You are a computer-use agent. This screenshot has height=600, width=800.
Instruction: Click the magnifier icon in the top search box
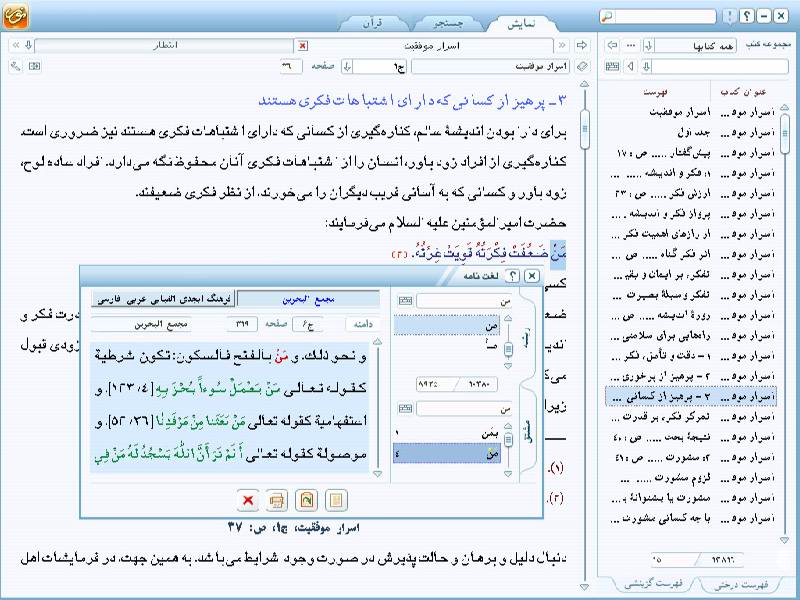[x=607, y=17]
